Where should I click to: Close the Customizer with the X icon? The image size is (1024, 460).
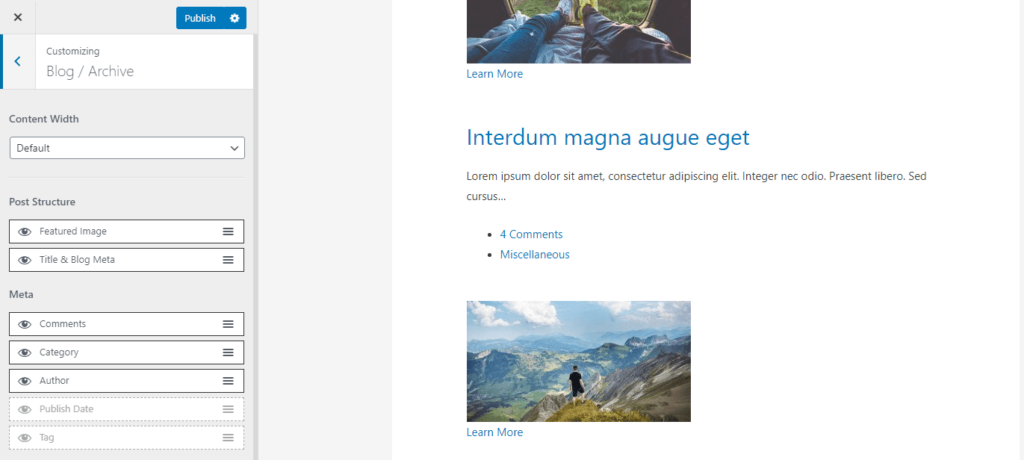point(18,18)
